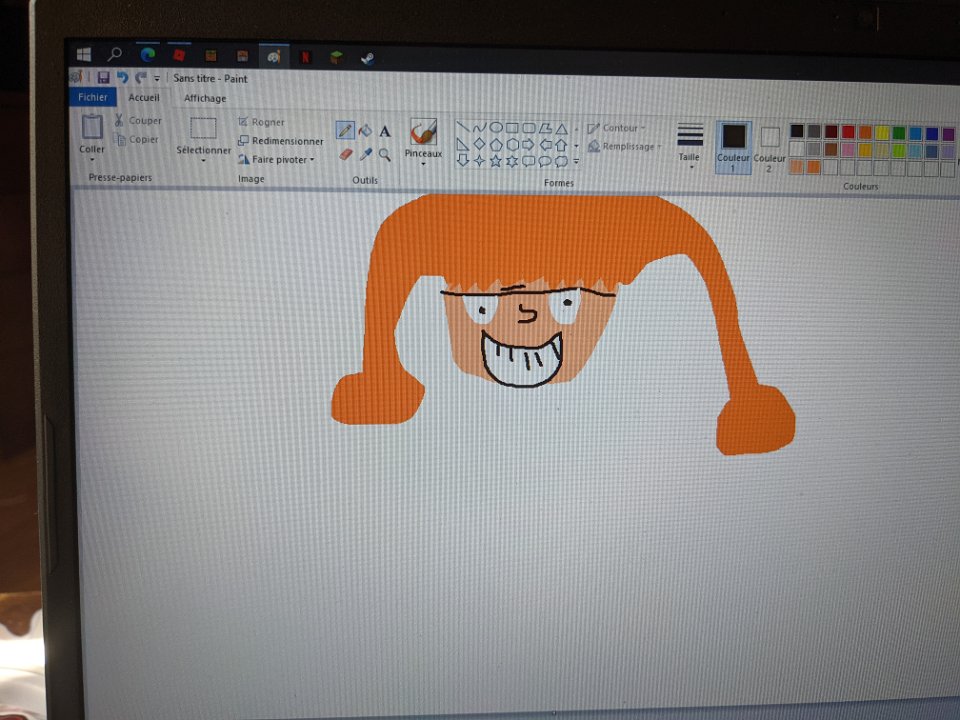Select the oval shape in Formes
The height and width of the screenshot is (720, 960).
495,127
